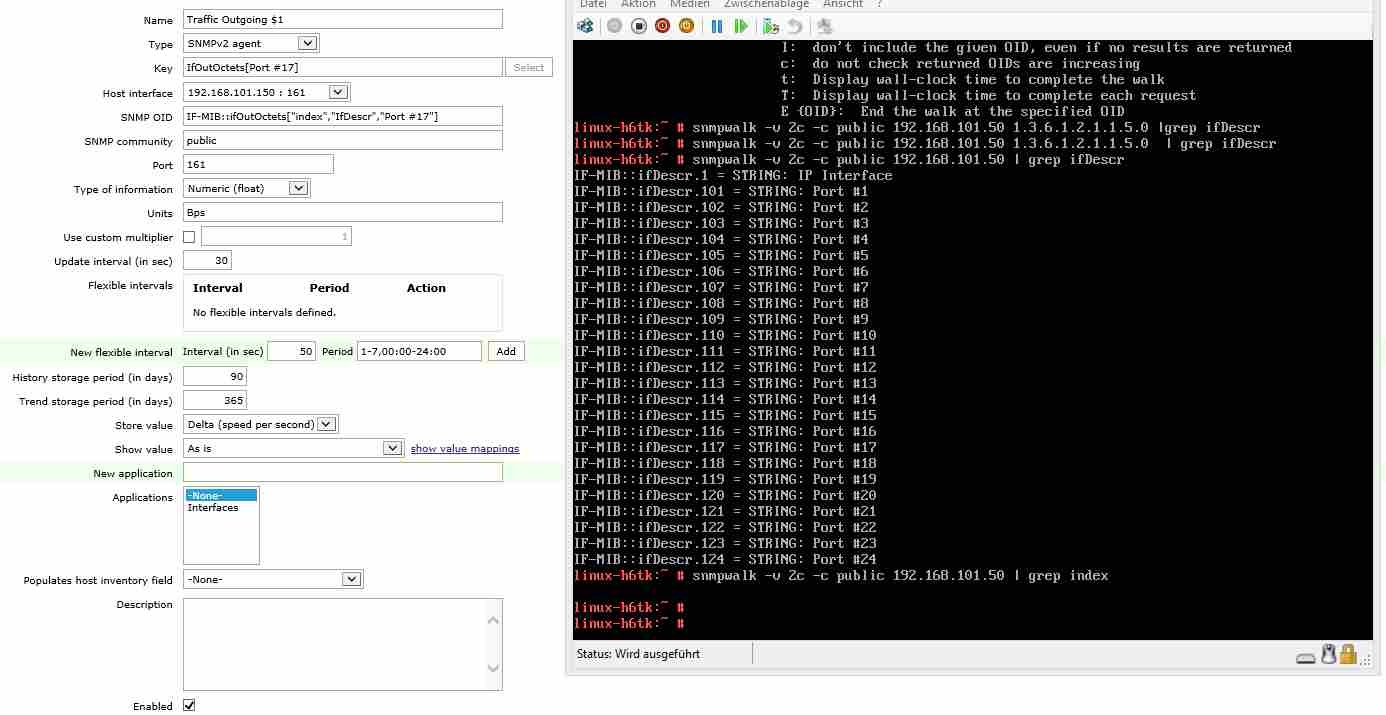Open the show value mappings link
The width and height of the screenshot is (1386, 715).
[x=465, y=449]
